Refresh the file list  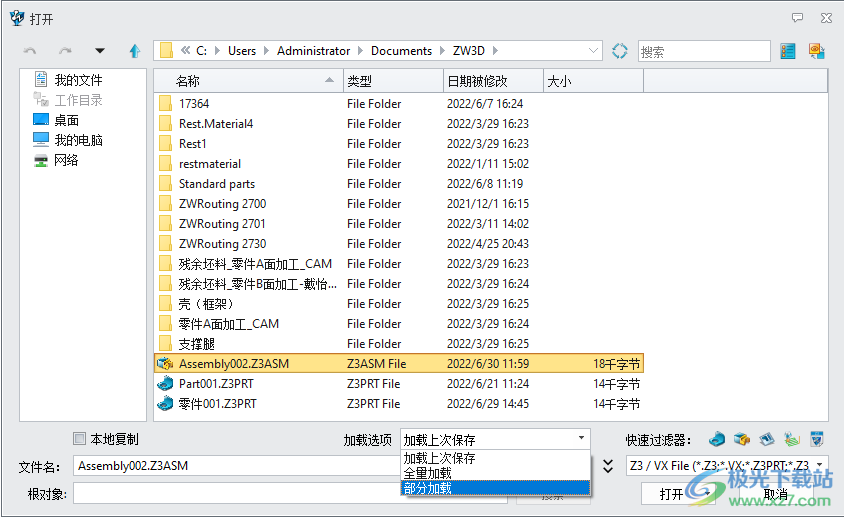pos(620,51)
